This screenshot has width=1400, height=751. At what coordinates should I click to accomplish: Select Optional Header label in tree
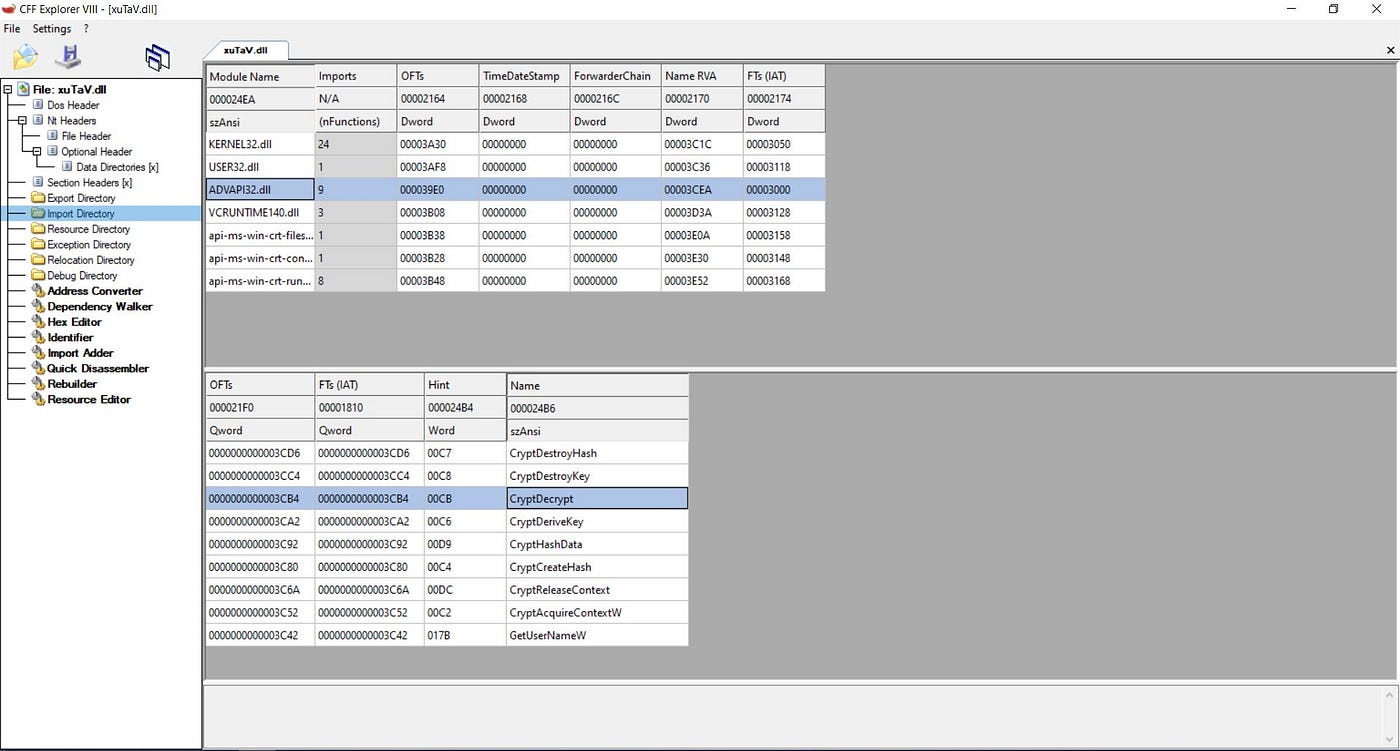pyautogui.click(x=97, y=151)
